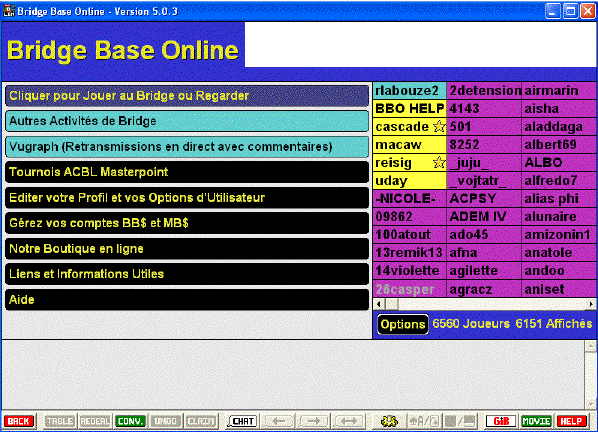Select player -NICOLE- in the list

tap(410, 198)
